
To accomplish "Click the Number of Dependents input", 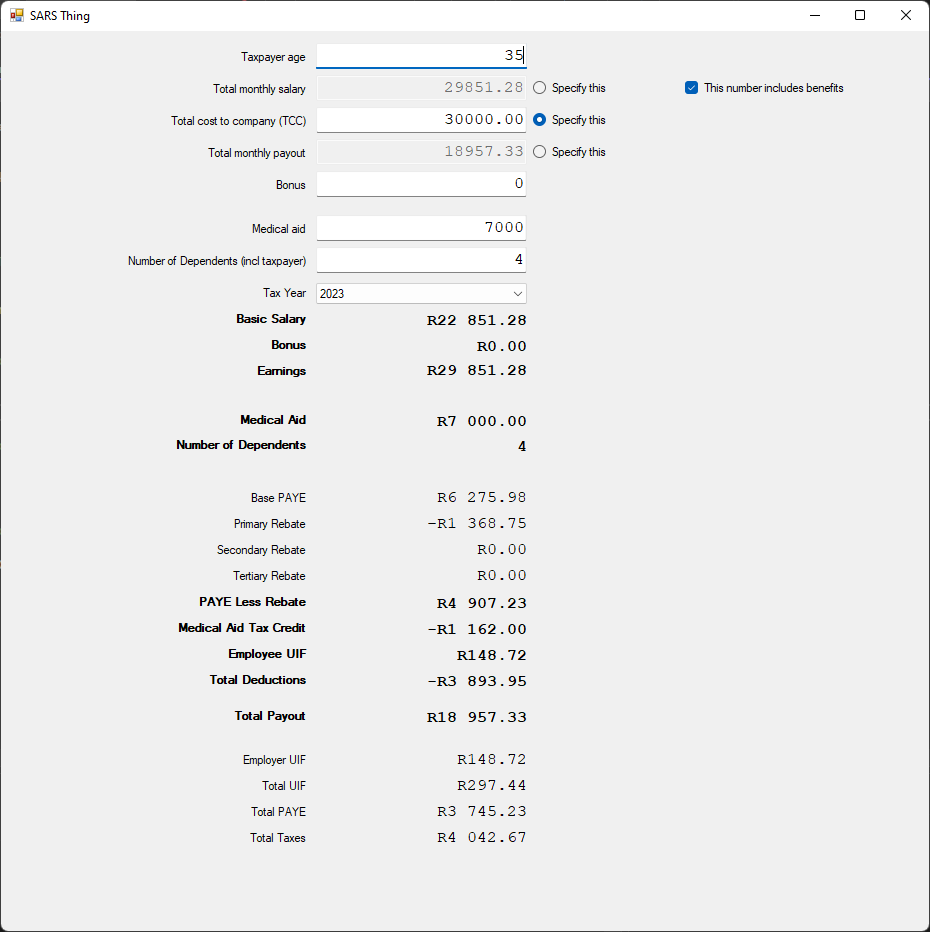I will click(x=420, y=259).
